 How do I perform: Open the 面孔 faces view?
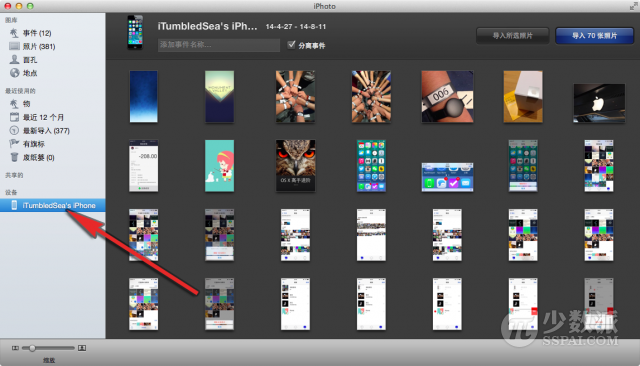[x=23, y=60]
